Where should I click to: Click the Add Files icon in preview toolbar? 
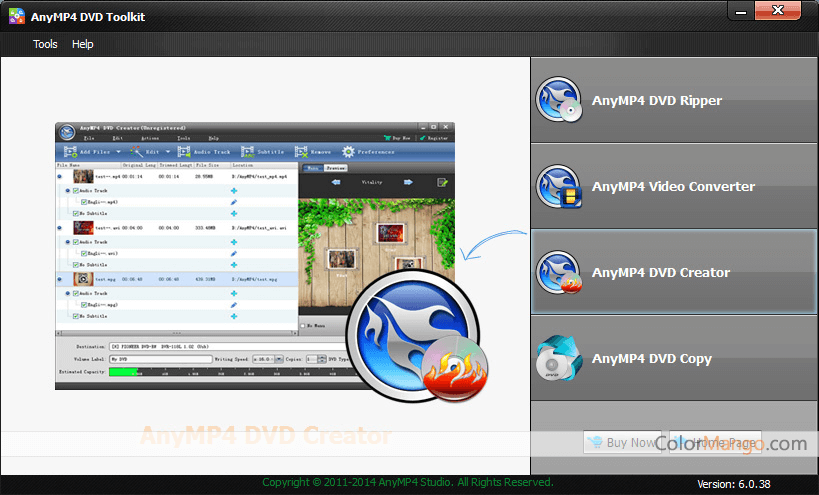click(x=71, y=152)
